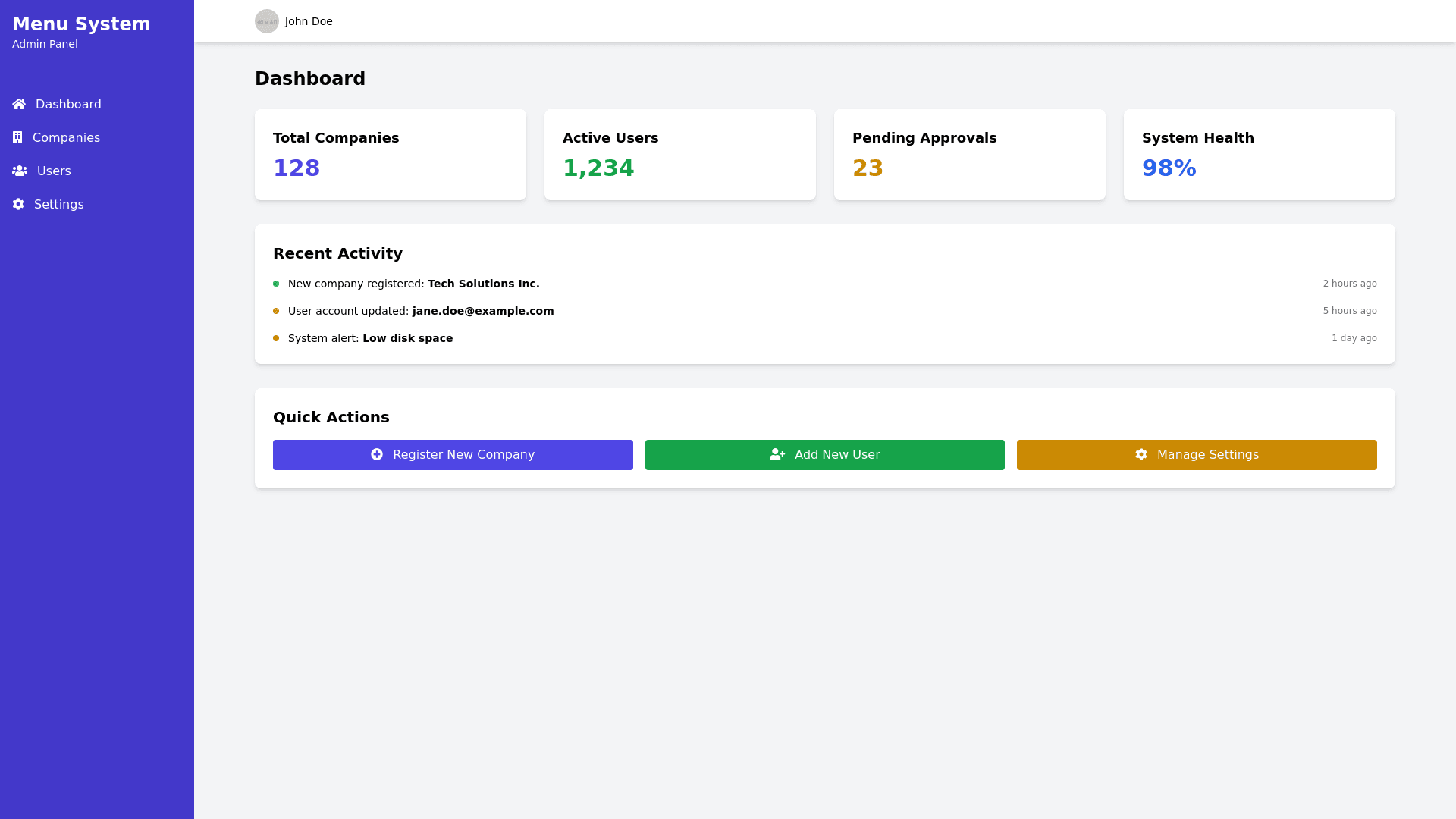The height and width of the screenshot is (819, 1456).
Task: Click the Tech Solutions Inc. activity entry
Action: click(x=483, y=284)
